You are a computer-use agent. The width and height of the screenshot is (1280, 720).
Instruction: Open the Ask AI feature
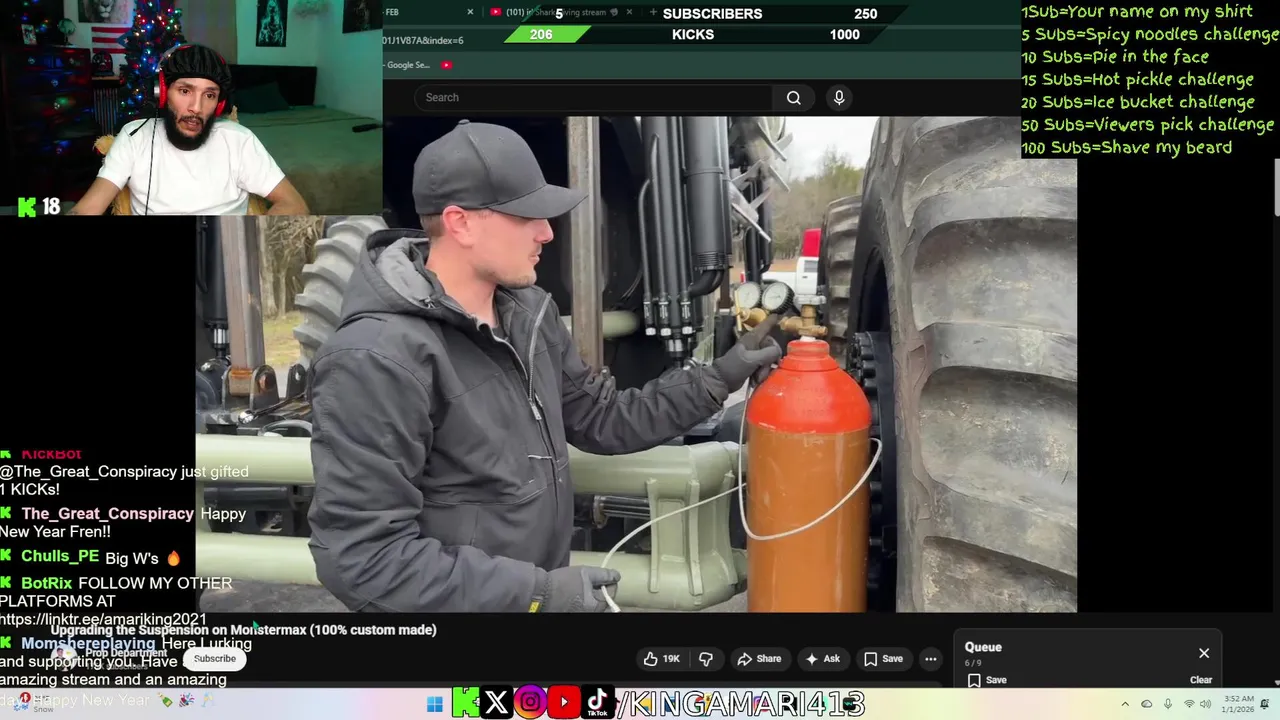click(x=823, y=658)
